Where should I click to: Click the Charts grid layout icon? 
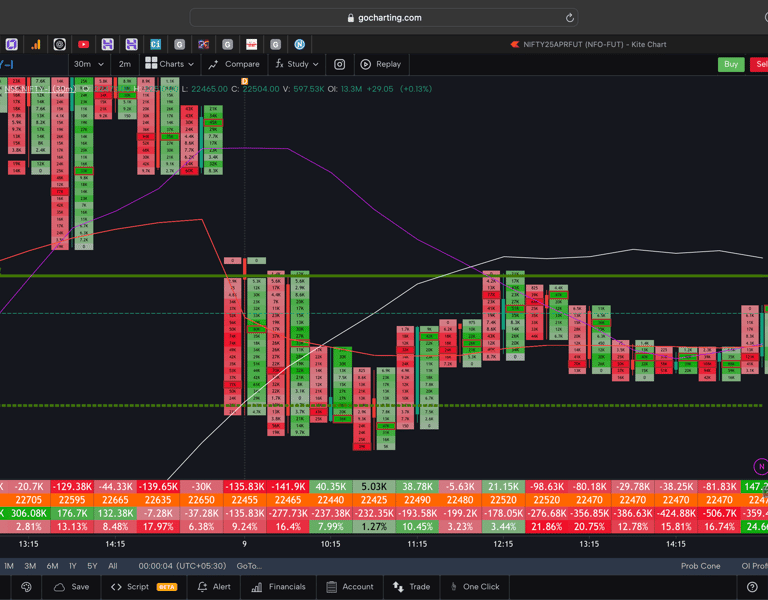(151, 63)
